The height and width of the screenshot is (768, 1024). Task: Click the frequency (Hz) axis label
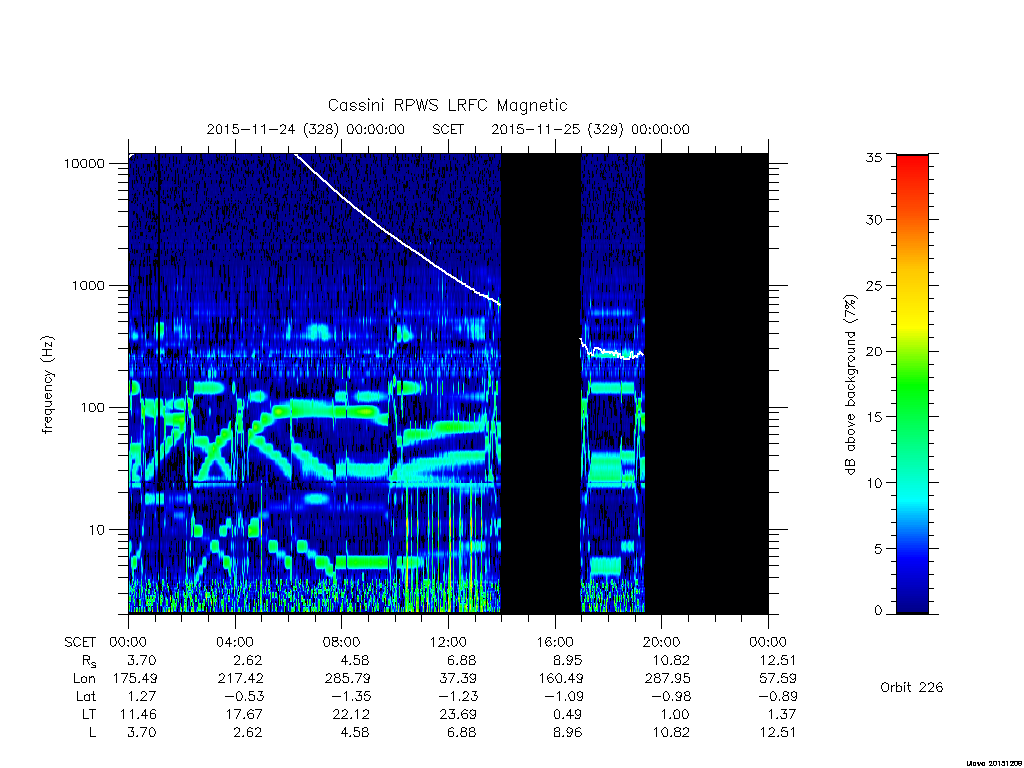coord(47,385)
